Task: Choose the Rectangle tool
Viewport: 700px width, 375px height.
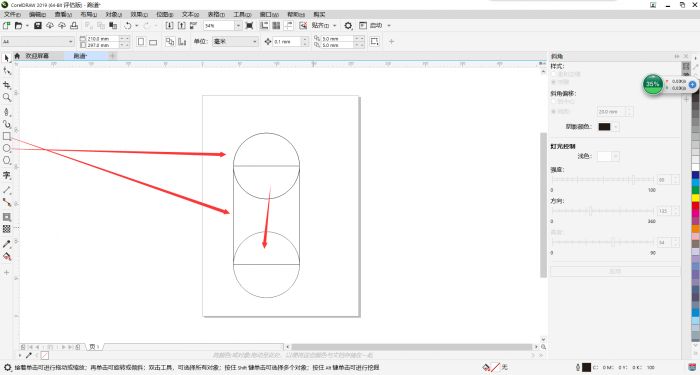Action: point(7,136)
